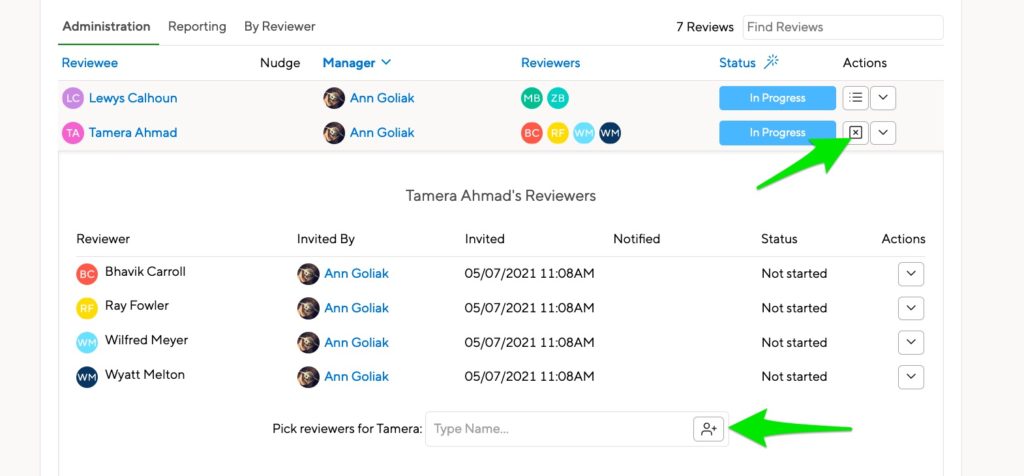Expand the actions menu for Ray Fowler
The image size is (1024, 476).
pos(911,308)
